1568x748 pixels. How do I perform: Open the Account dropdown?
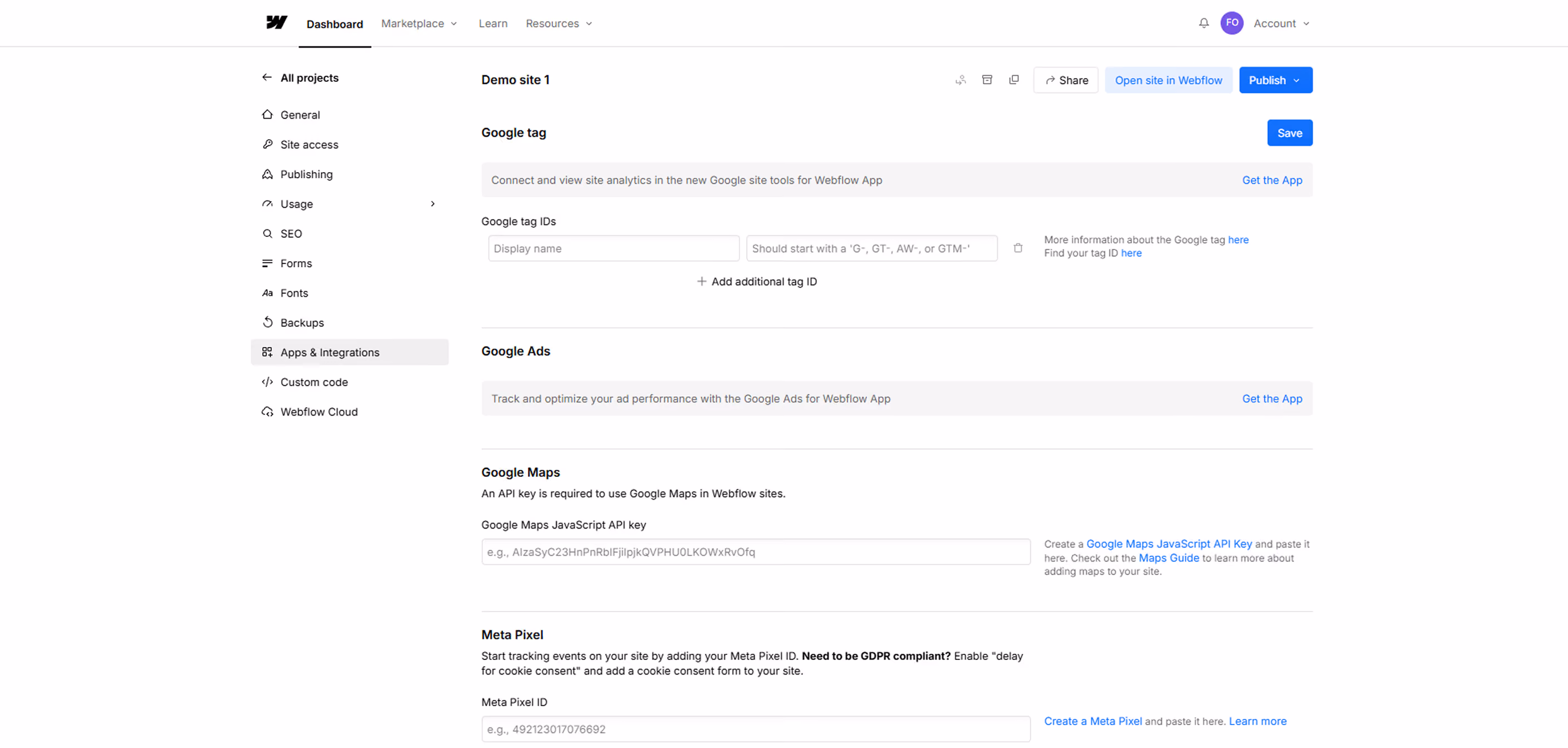point(1281,23)
